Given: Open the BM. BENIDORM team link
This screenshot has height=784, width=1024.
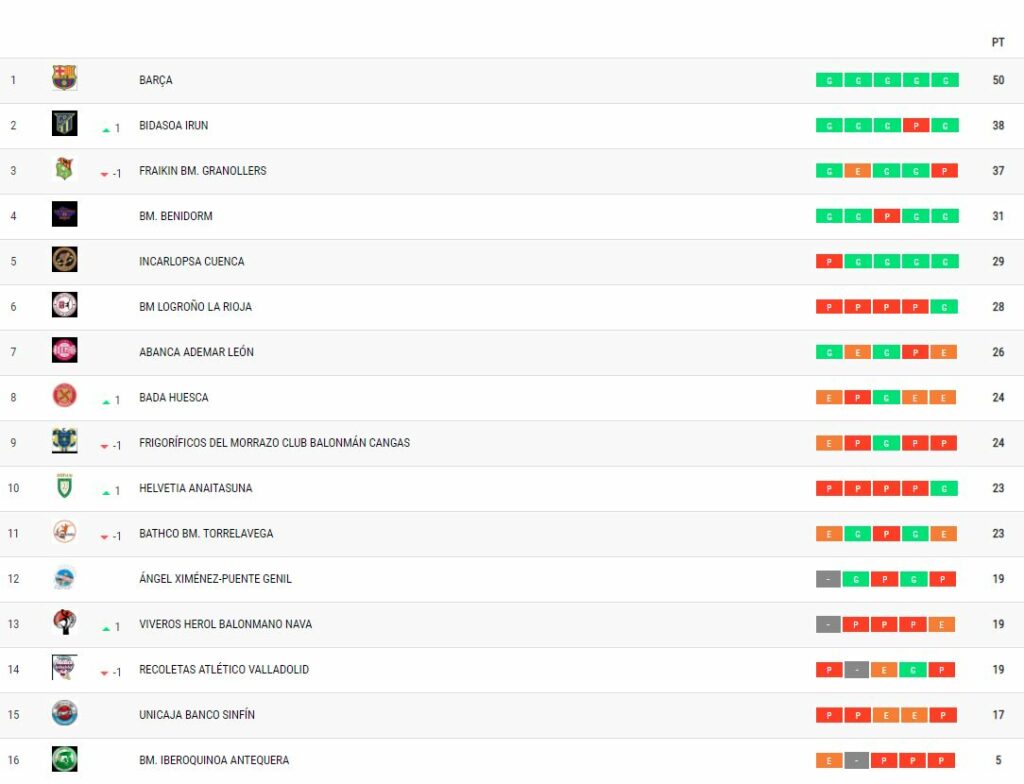Looking at the screenshot, I should [176, 216].
